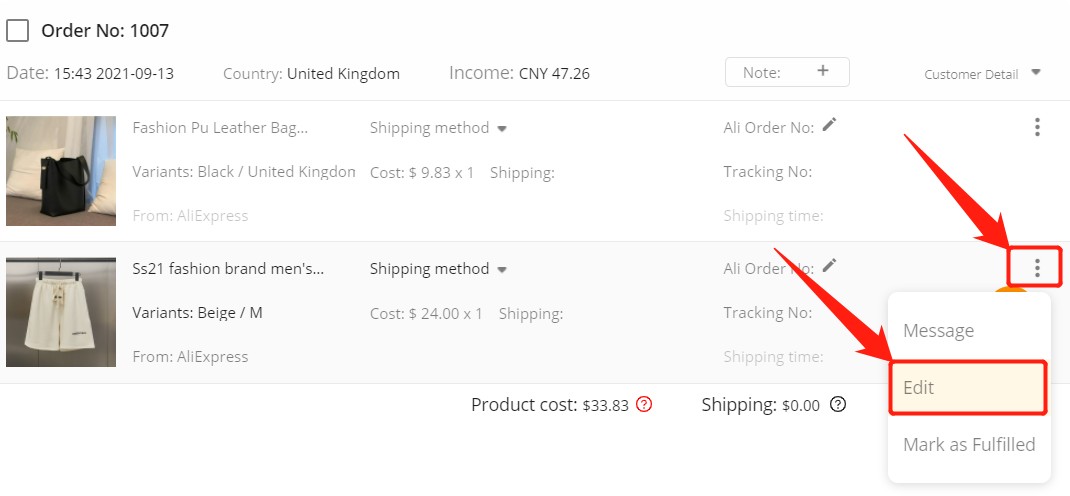Click the beige shorts product thumbnail
The height and width of the screenshot is (496, 1070).
(x=61, y=312)
